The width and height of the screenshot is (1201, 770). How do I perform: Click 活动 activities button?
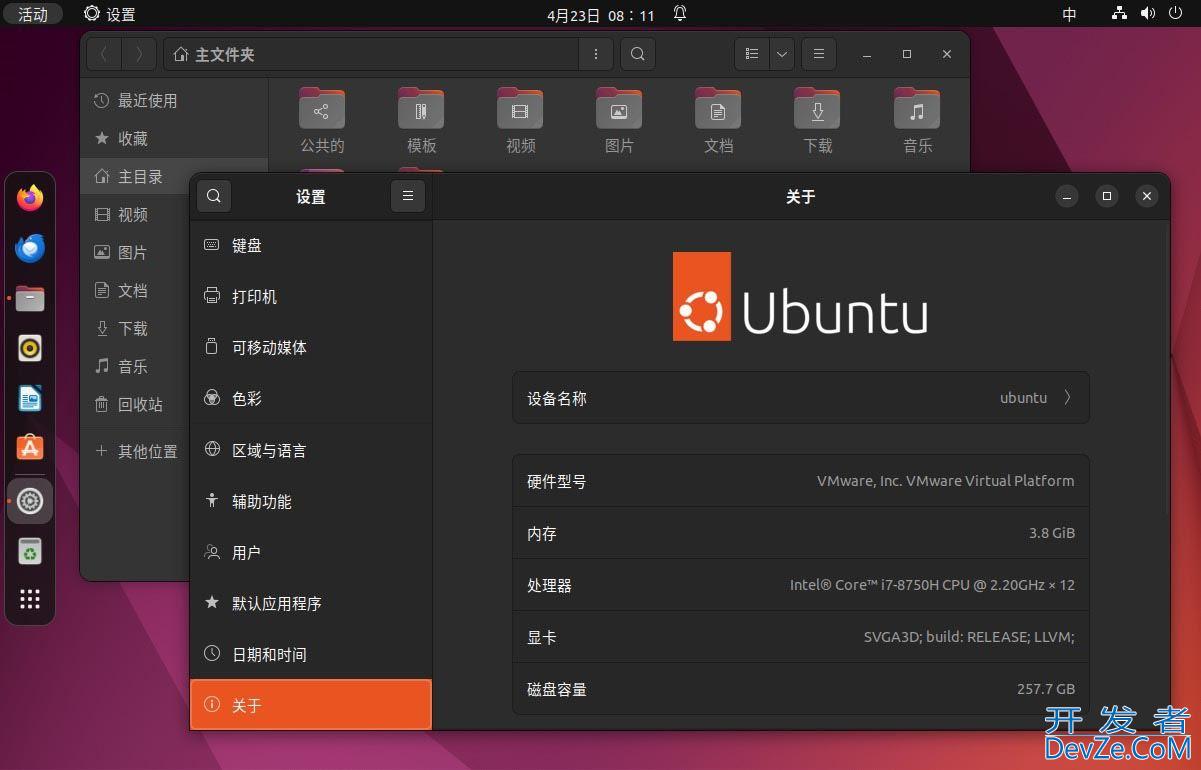click(33, 14)
